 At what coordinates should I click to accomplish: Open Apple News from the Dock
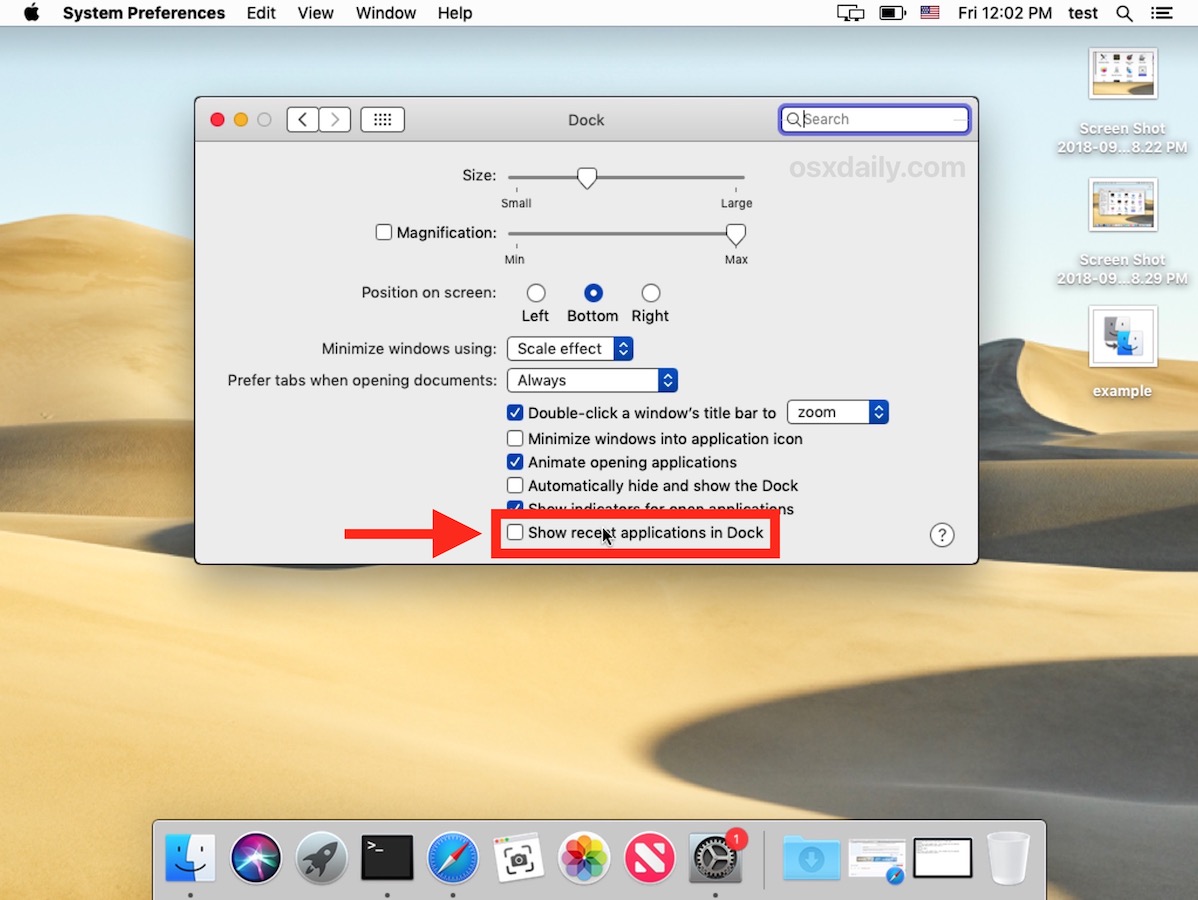click(x=649, y=857)
